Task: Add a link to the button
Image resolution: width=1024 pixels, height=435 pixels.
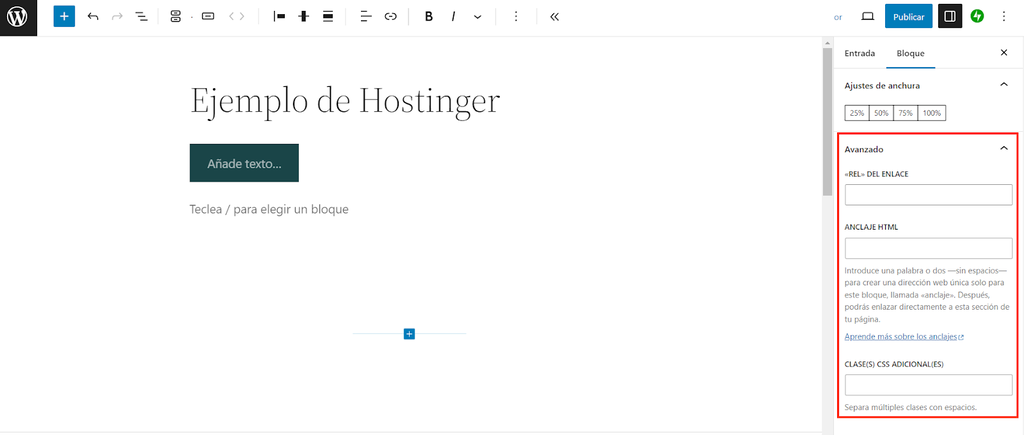Action: pos(391,16)
